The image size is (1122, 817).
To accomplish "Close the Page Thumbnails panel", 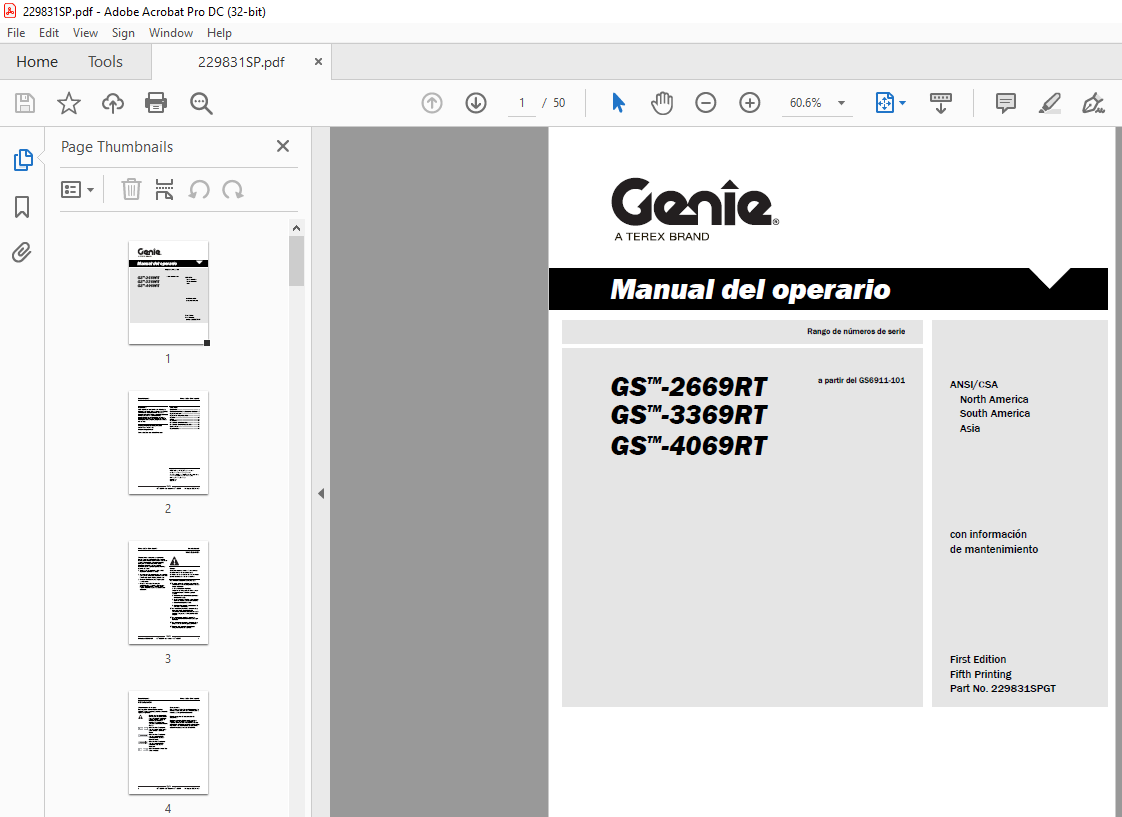I will pyautogui.click(x=283, y=146).
